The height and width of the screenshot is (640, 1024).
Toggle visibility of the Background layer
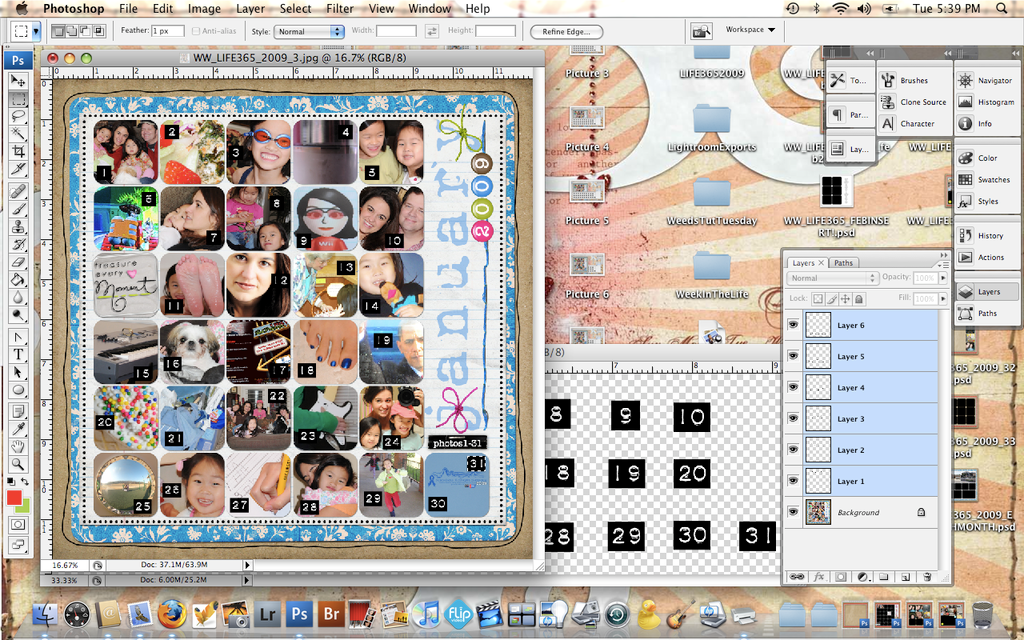[793, 512]
